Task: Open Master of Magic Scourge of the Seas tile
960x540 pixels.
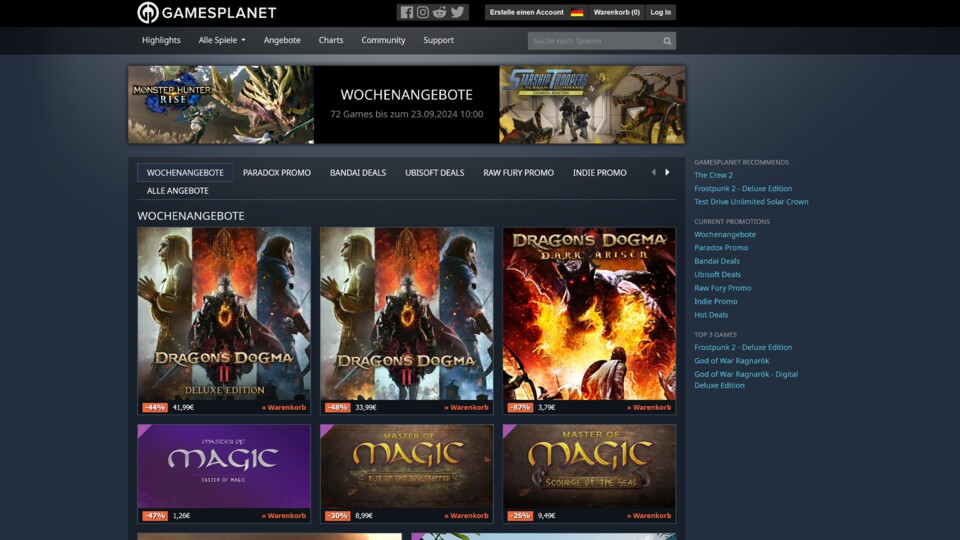Action: (589, 467)
